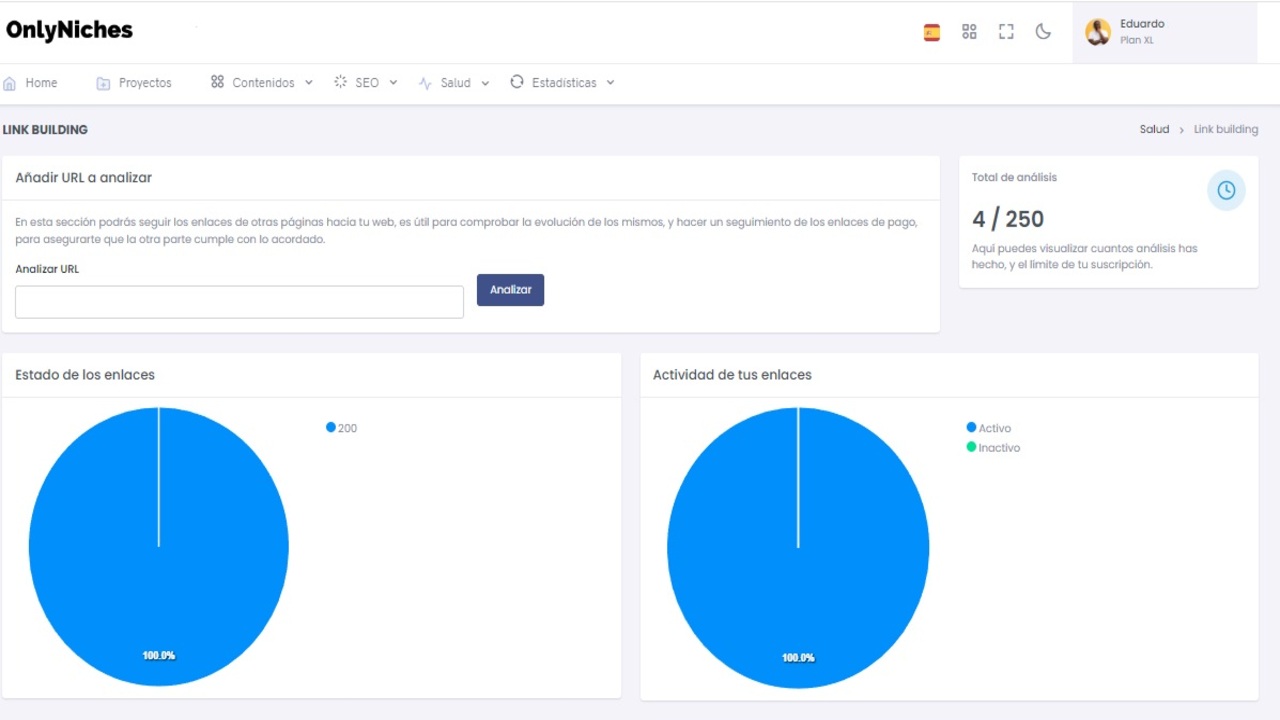Click the Spanish flag language icon
The height and width of the screenshot is (720, 1280).
pyautogui.click(x=931, y=32)
